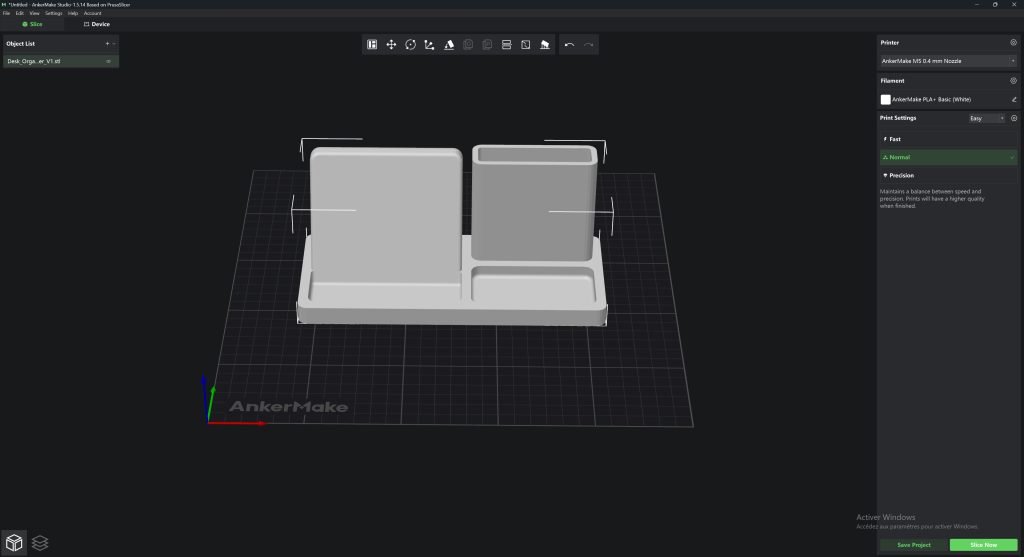Open the printer model dropdown
The image size is (1024, 557).
tap(948, 61)
